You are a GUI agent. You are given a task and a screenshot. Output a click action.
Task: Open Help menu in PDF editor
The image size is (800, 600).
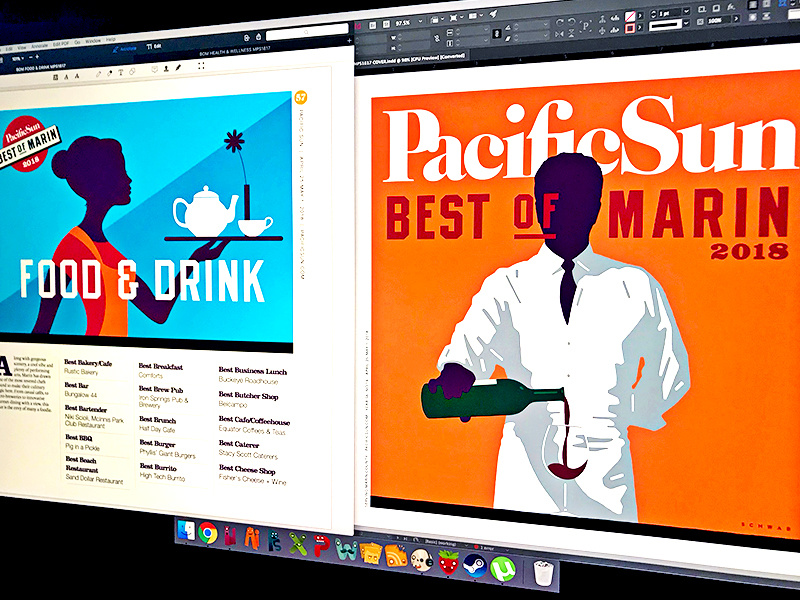click(111, 39)
